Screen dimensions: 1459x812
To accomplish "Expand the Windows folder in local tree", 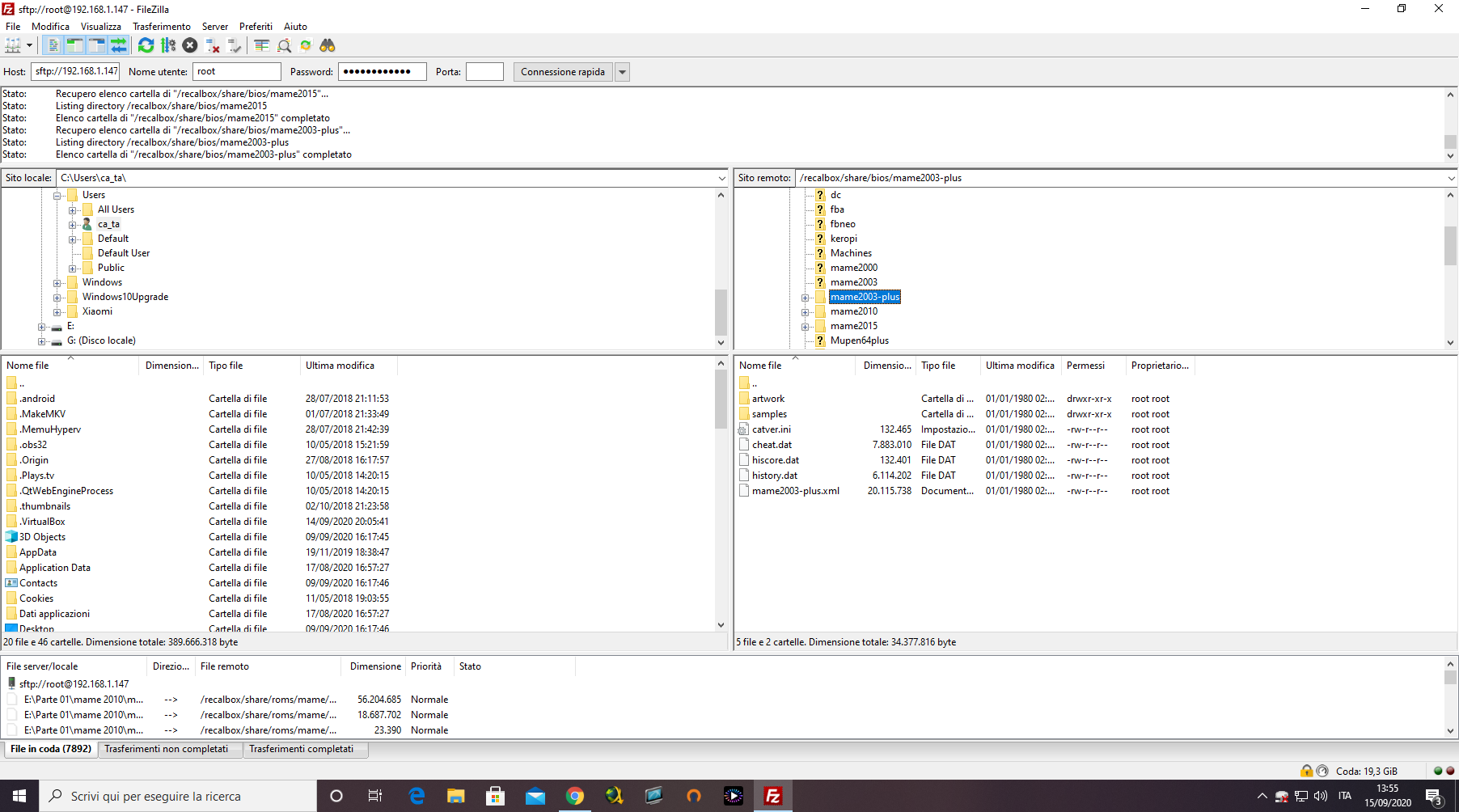I will 57,283.
